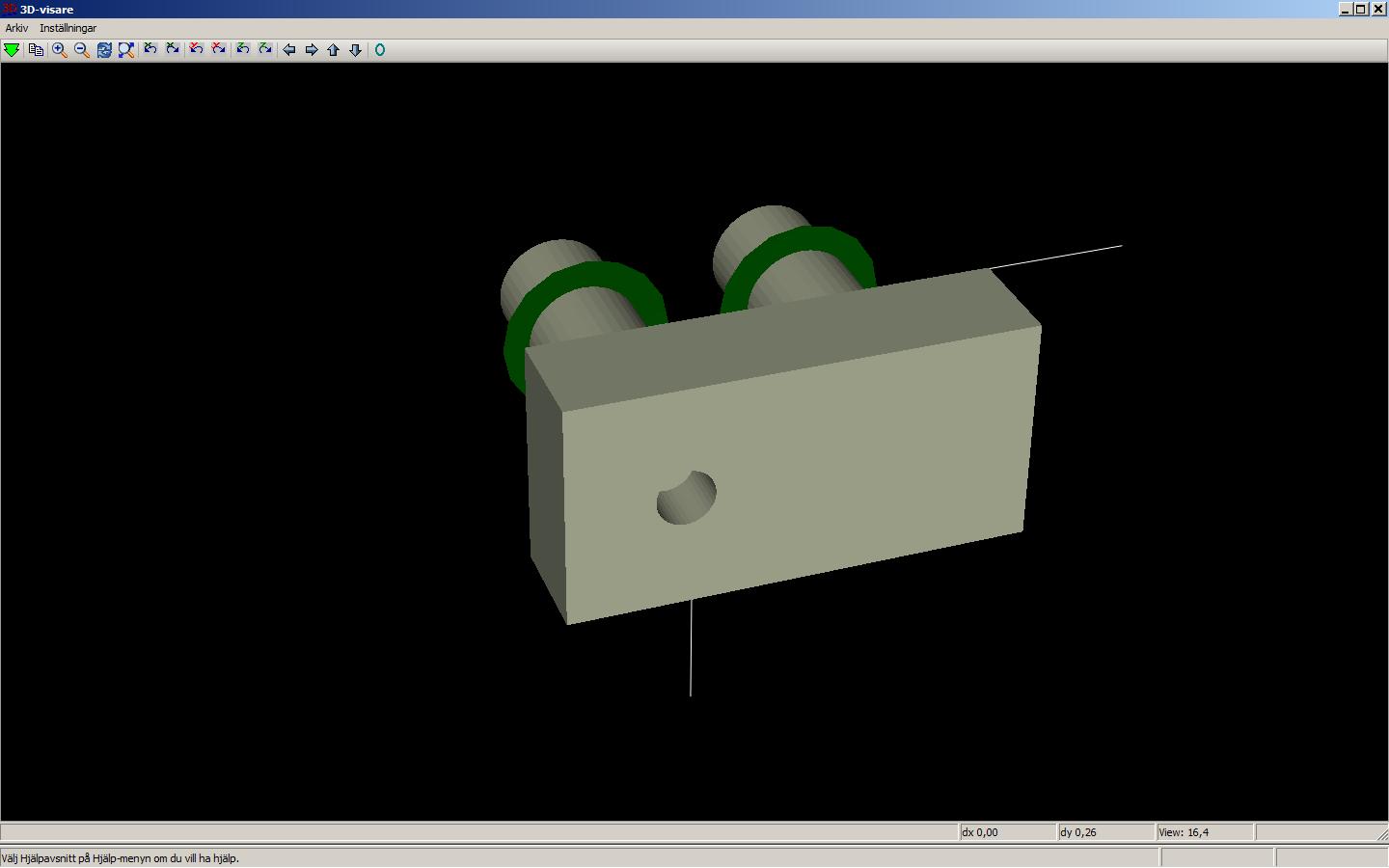Rotate X clockwise using blue X icon
Screen dimensions: 1389x868
[173, 50]
